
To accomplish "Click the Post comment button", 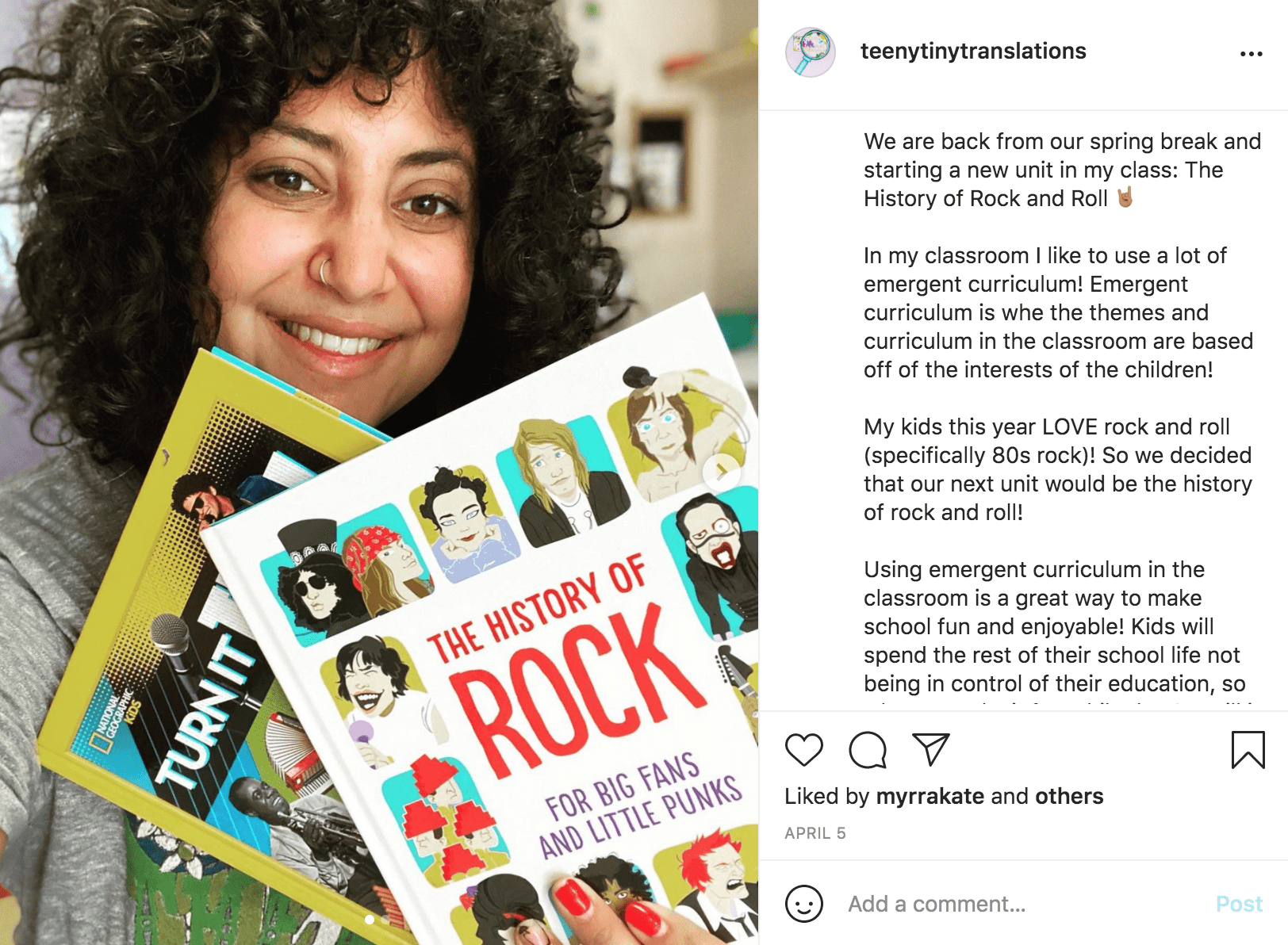I will tap(1239, 904).
